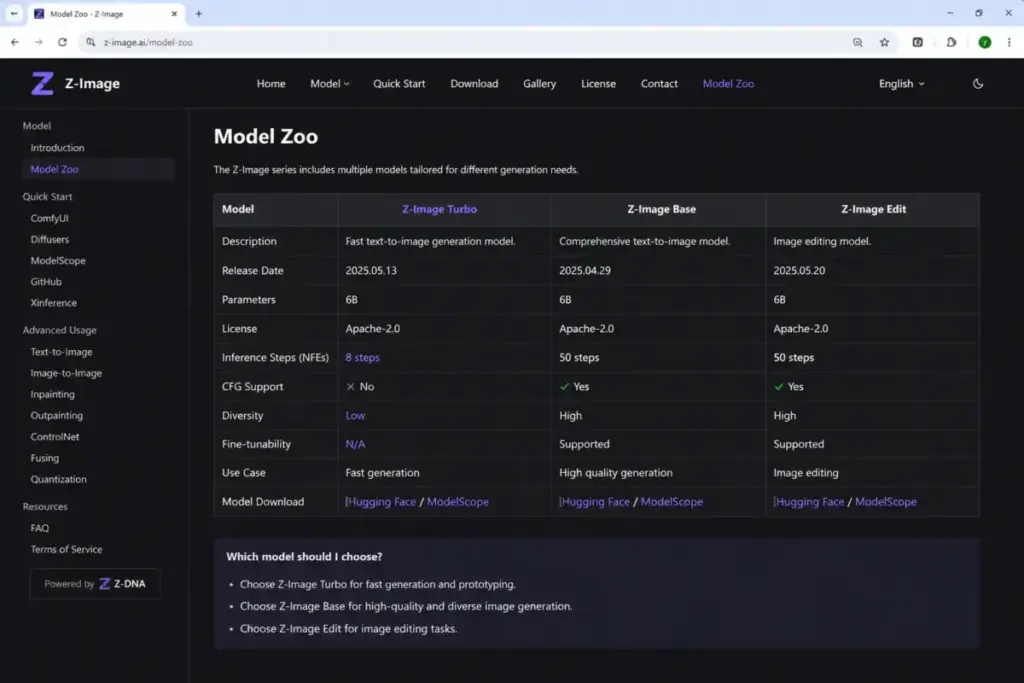Click the Z-Image logo icon
This screenshot has width=1024, height=683.
(x=42, y=84)
